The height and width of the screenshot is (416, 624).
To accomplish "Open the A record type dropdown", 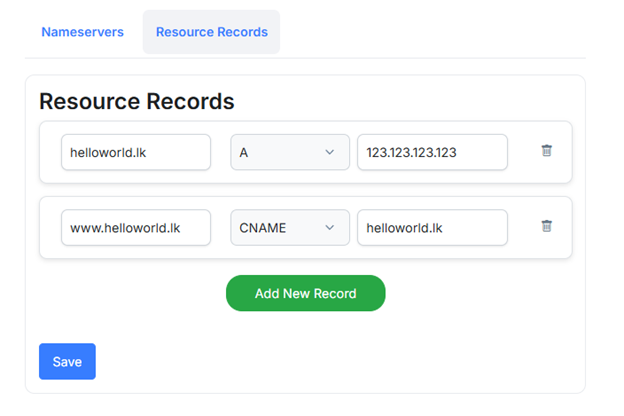I will 290,152.
